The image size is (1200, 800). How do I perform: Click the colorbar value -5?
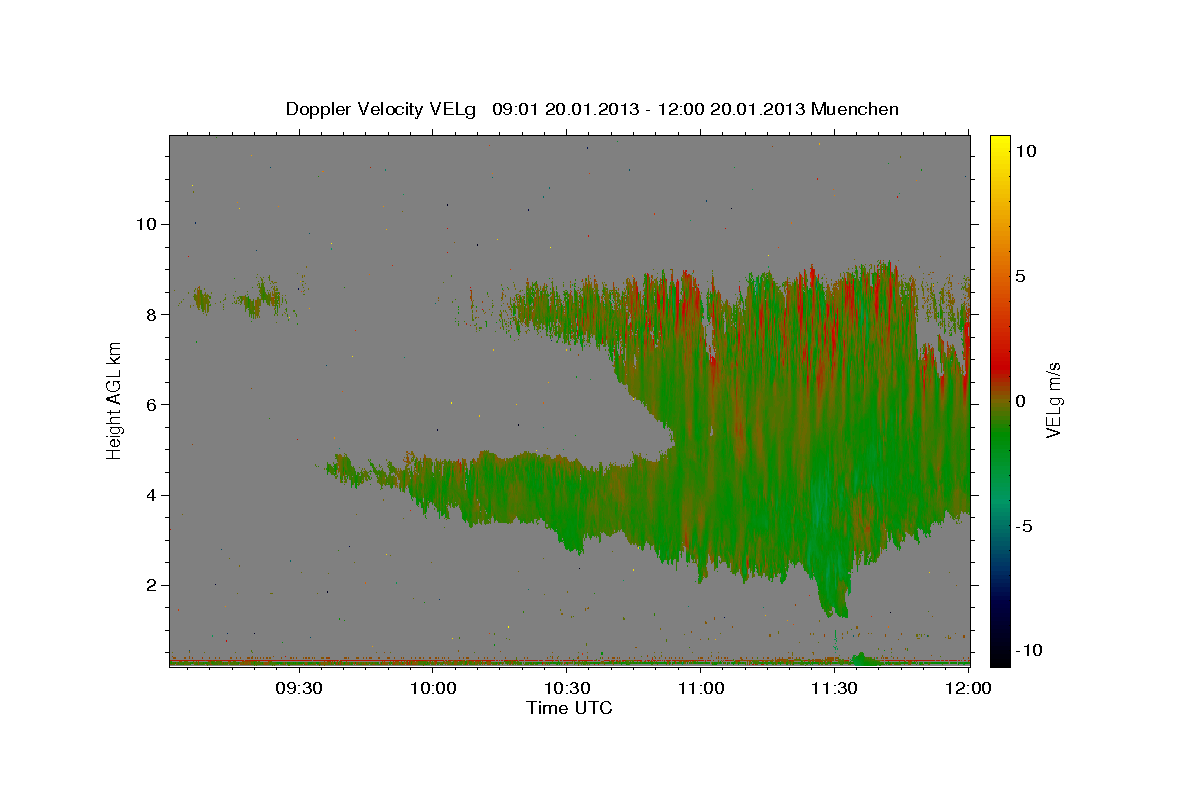tap(1024, 526)
